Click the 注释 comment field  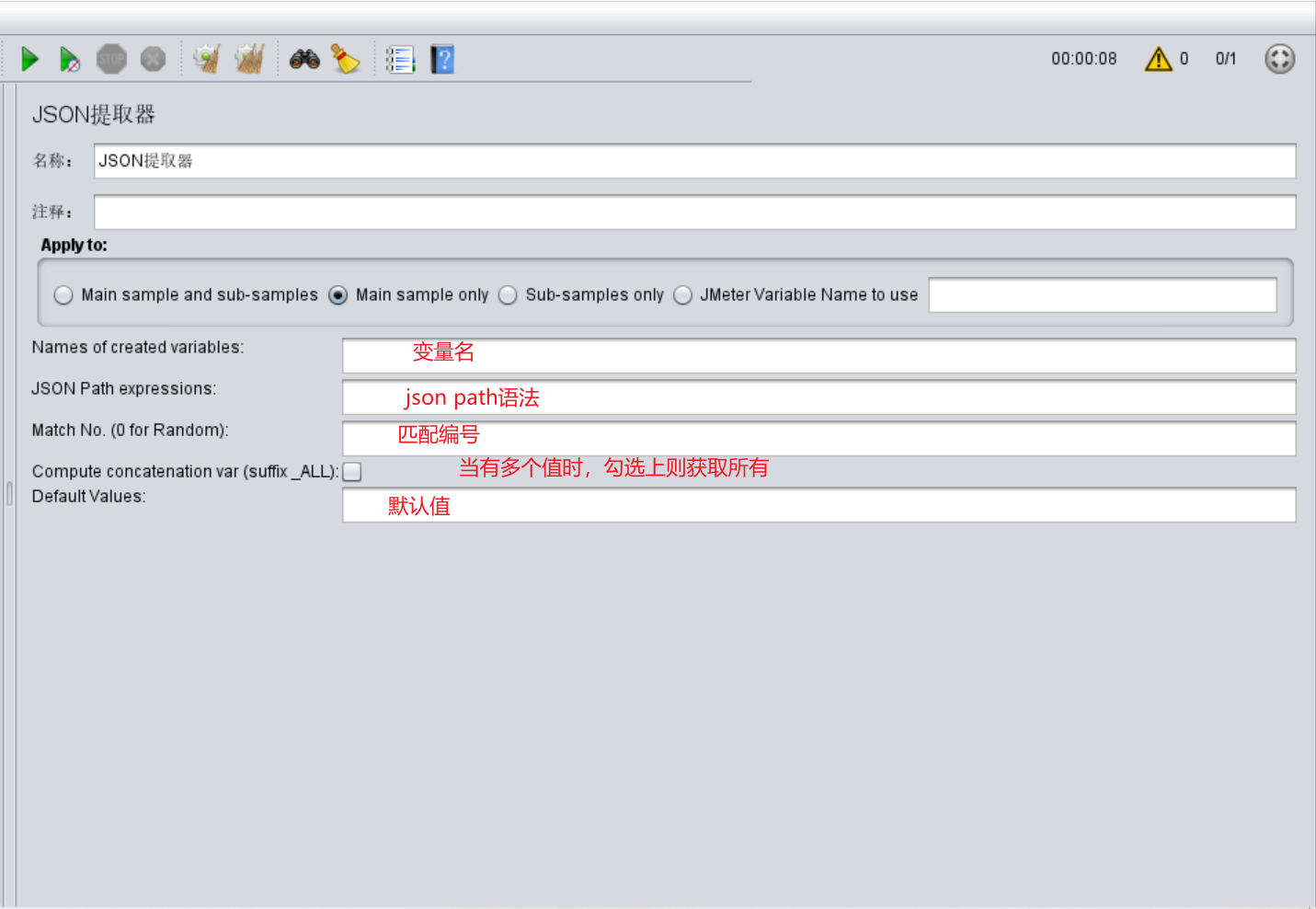click(x=695, y=213)
